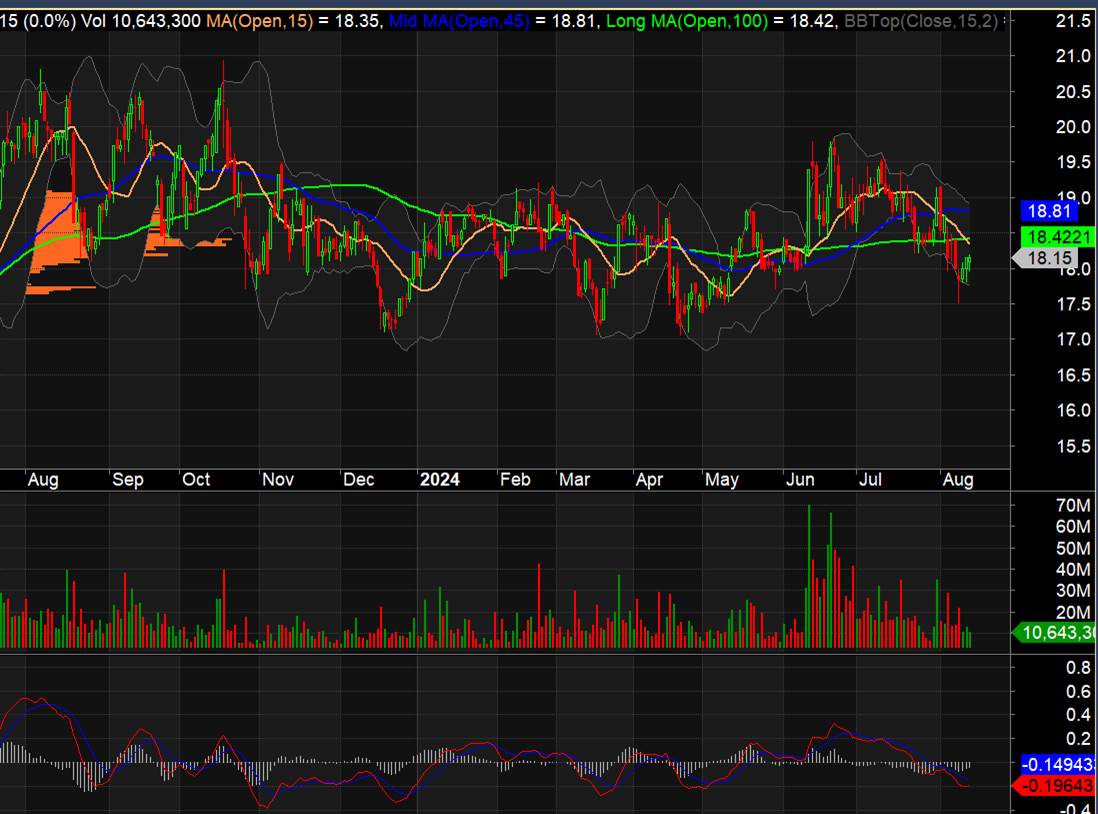This screenshot has width=1098, height=814.
Task: Click the 15.5 tick on price axis
Action: pyautogui.click(x=1072, y=446)
